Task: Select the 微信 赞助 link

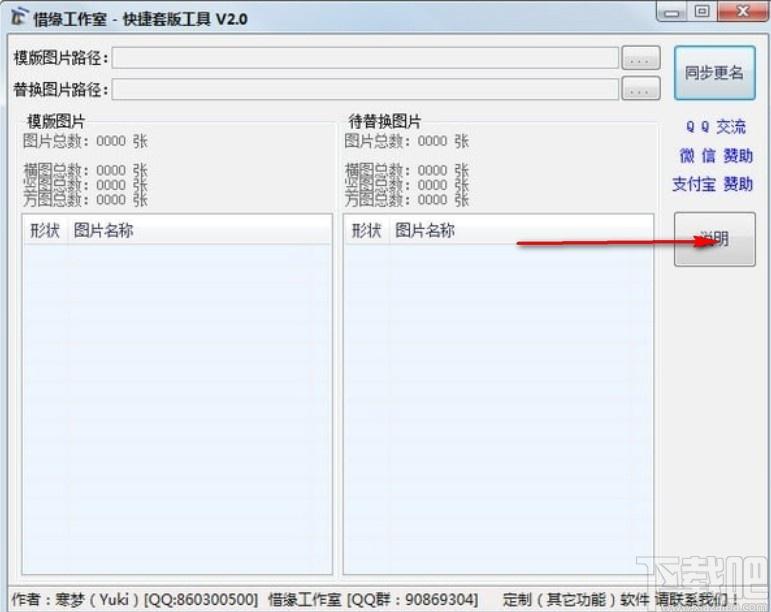Action: pyautogui.click(x=714, y=156)
